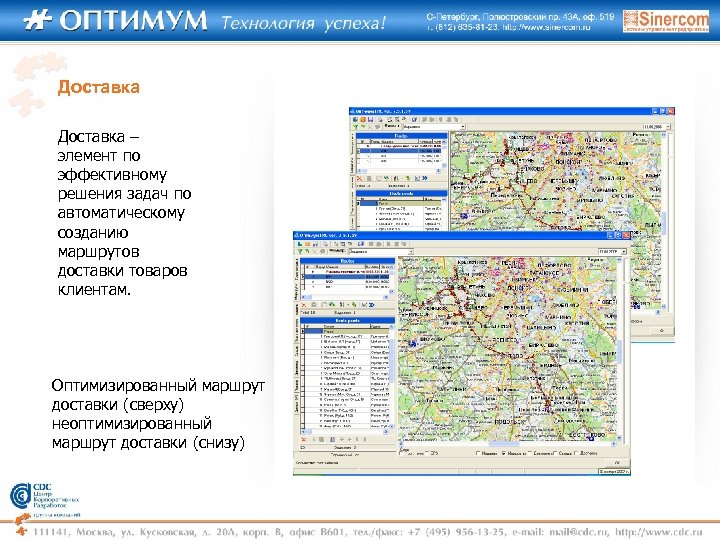Click the save floppy icon in front window toolbar
The height and width of the screenshot is (540, 720).
point(315,244)
